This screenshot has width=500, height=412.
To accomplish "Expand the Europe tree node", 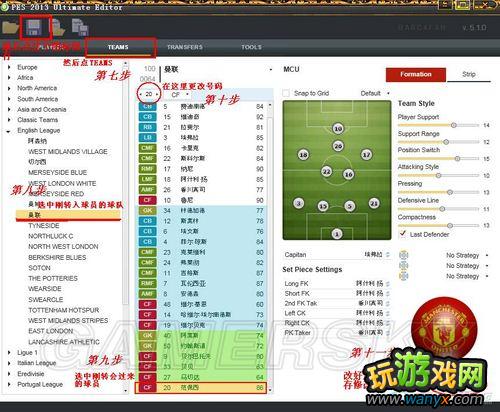I will tap(9, 67).
